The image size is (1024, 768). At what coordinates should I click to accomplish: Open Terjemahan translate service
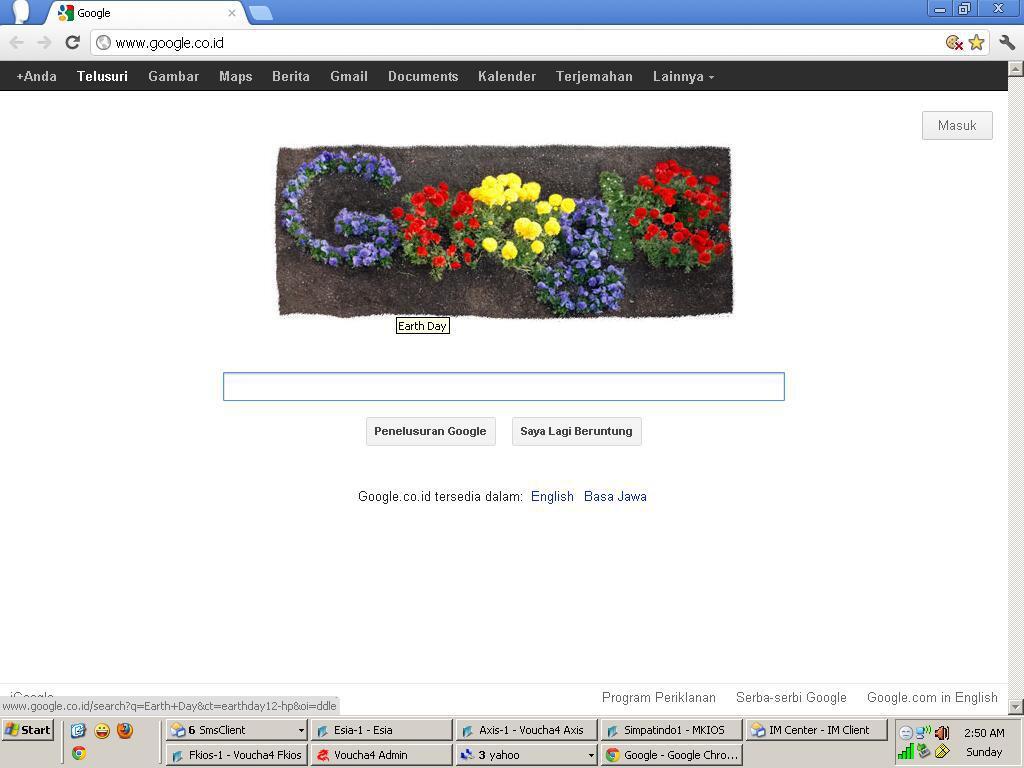tap(594, 76)
